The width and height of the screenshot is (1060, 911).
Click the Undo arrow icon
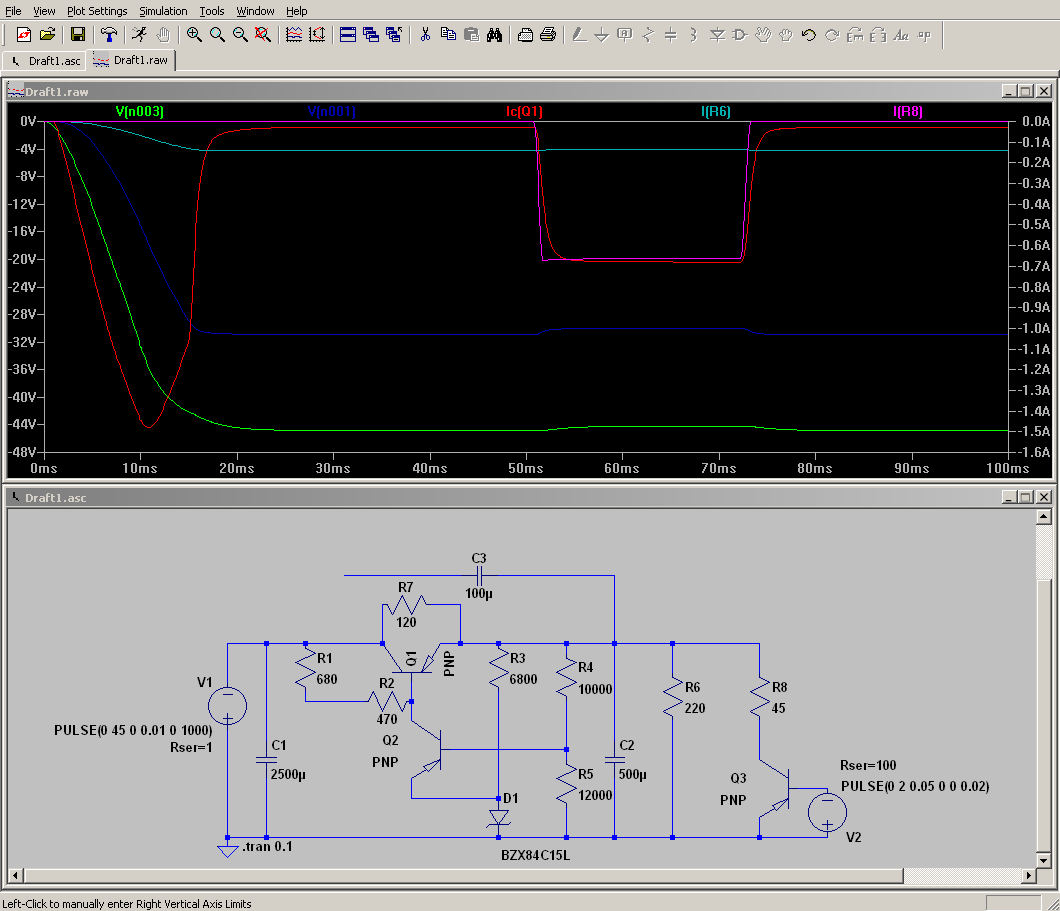click(809, 34)
